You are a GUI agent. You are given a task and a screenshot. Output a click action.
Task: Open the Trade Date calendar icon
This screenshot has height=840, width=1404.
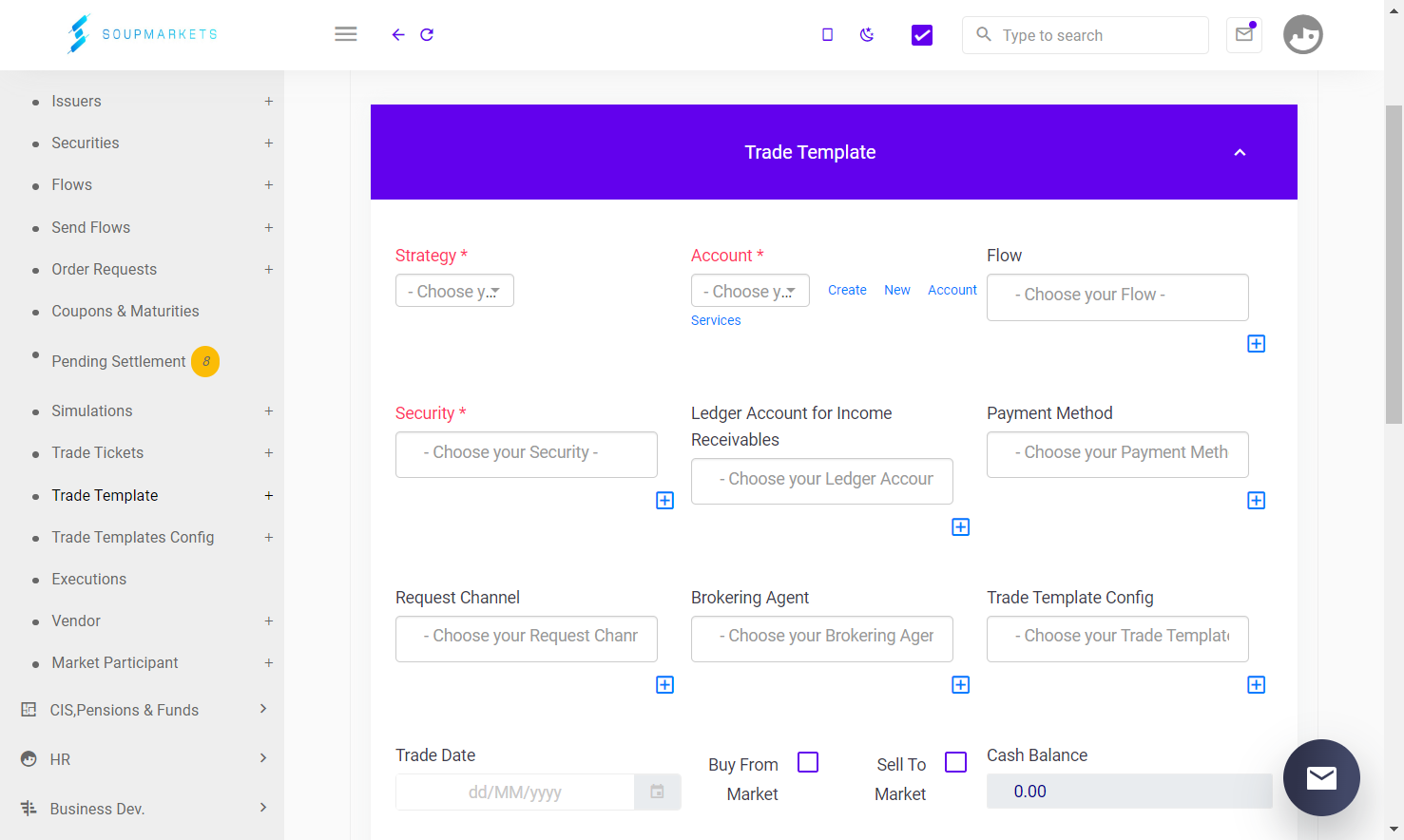658,792
